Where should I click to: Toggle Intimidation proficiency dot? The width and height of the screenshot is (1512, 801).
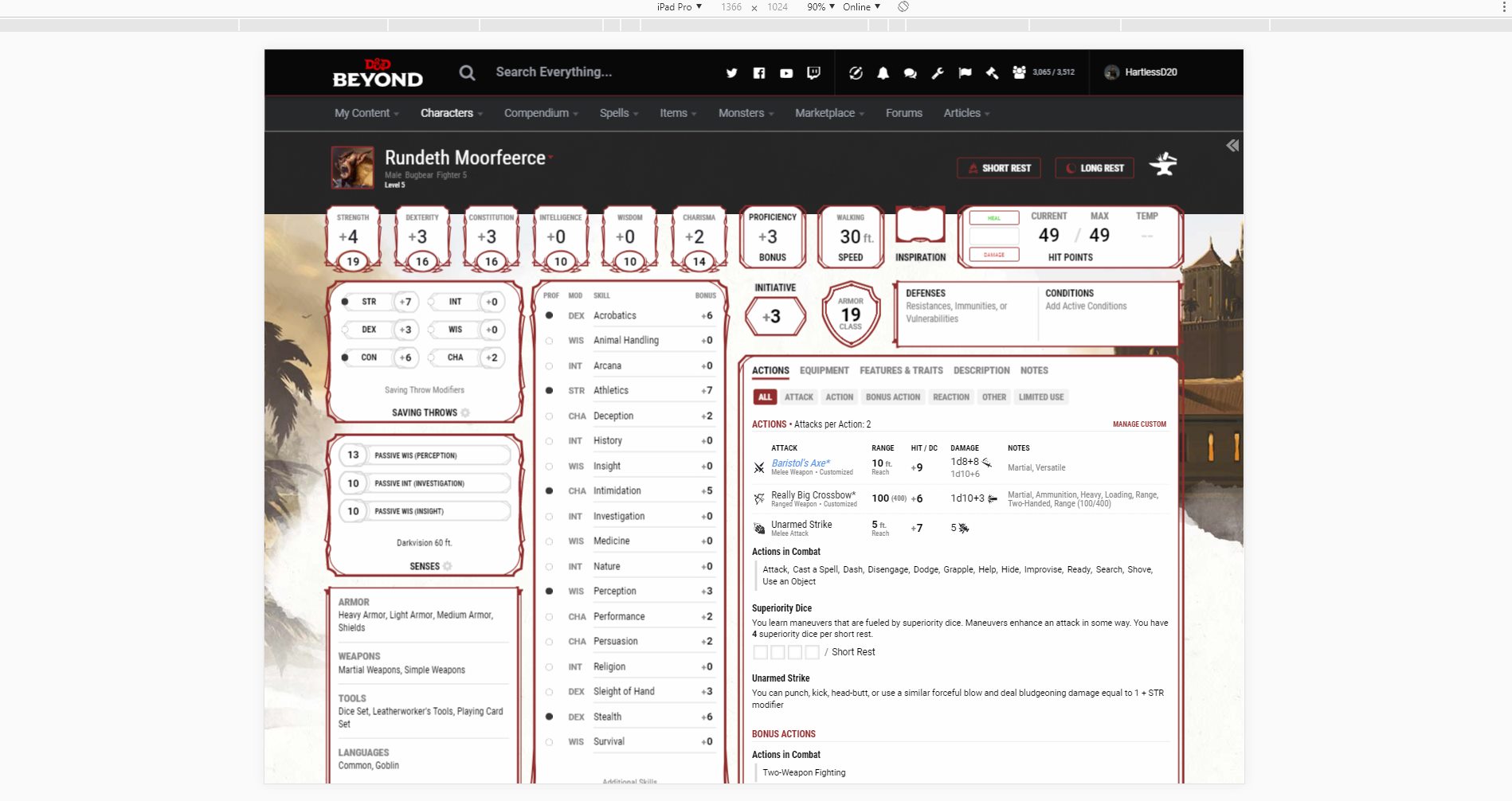pyautogui.click(x=549, y=490)
